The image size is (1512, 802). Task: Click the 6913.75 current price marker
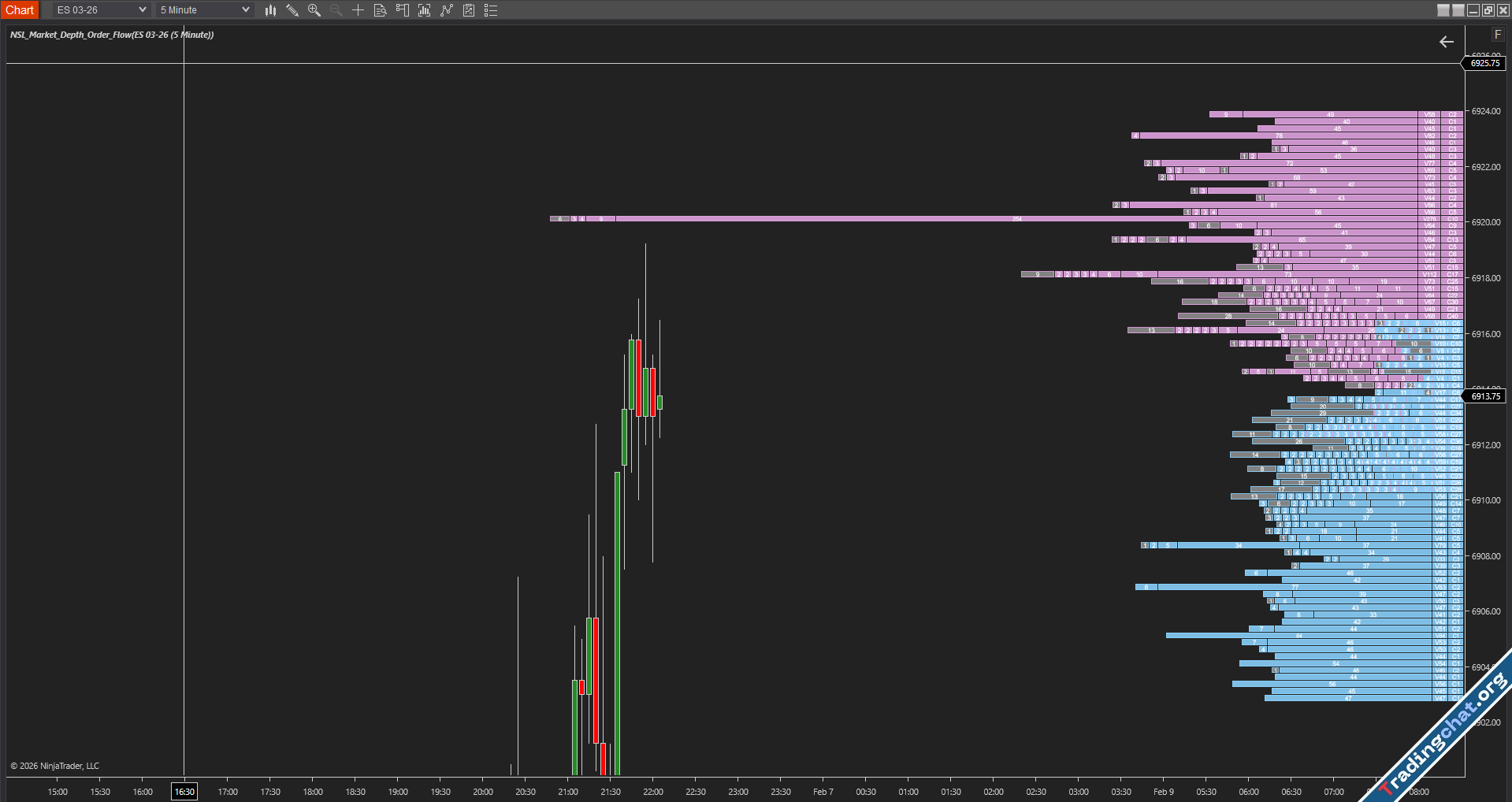[x=1485, y=396]
